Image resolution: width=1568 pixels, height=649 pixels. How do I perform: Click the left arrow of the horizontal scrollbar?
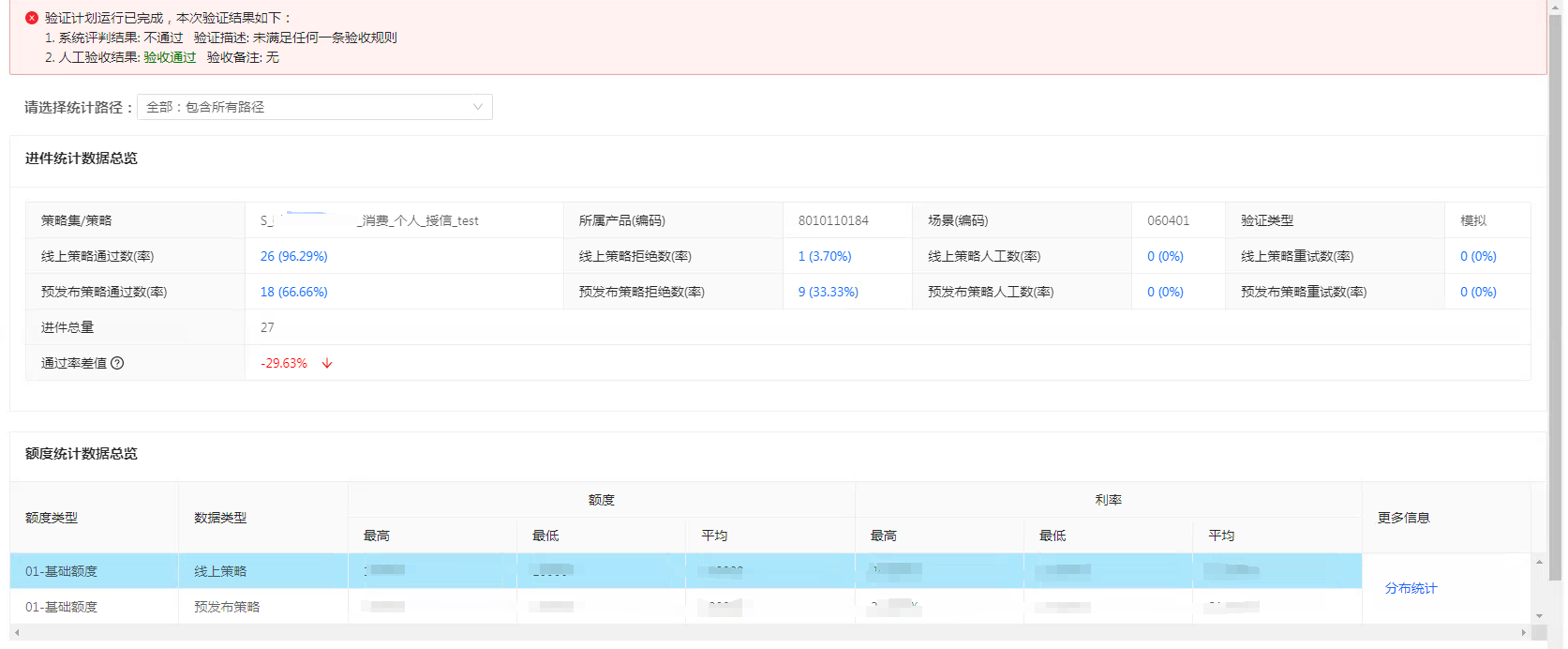(x=17, y=633)
